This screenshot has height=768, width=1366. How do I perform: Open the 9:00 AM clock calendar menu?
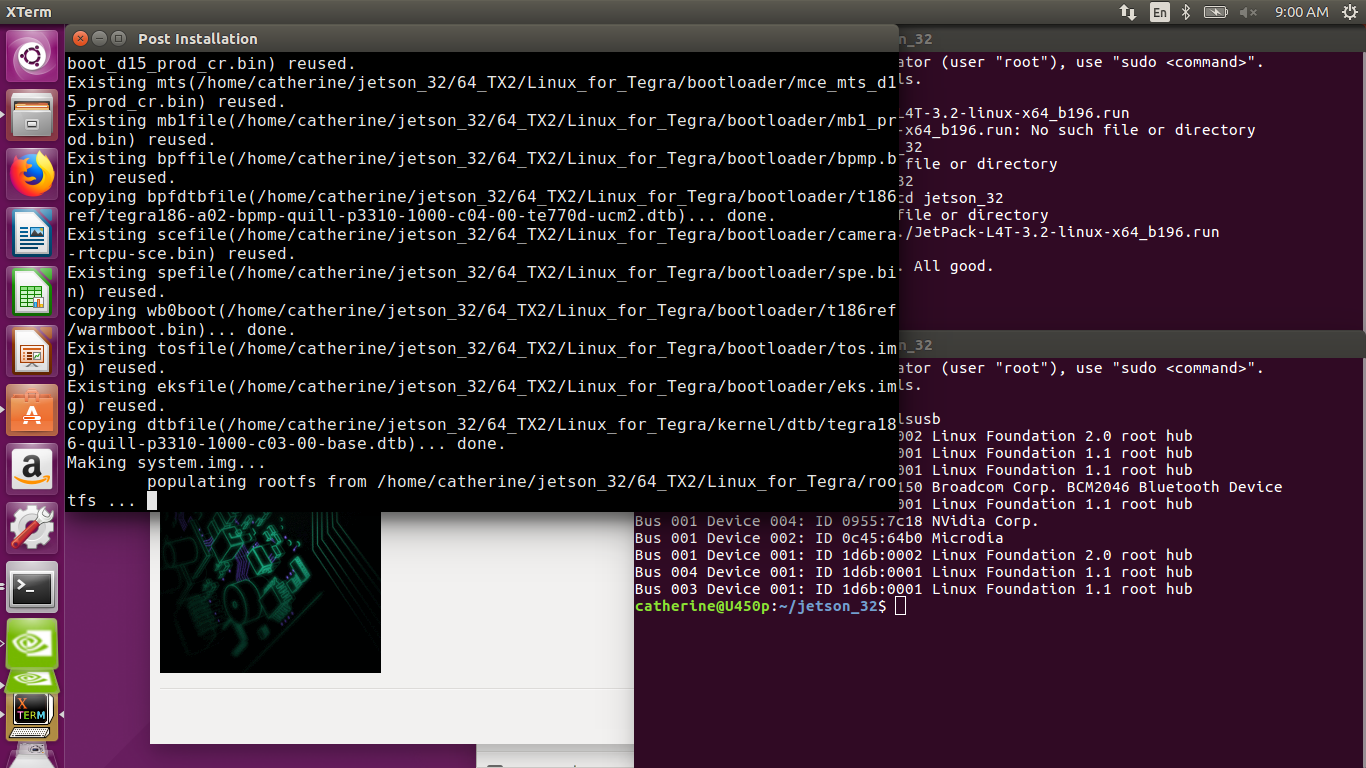click(1301, 12)
